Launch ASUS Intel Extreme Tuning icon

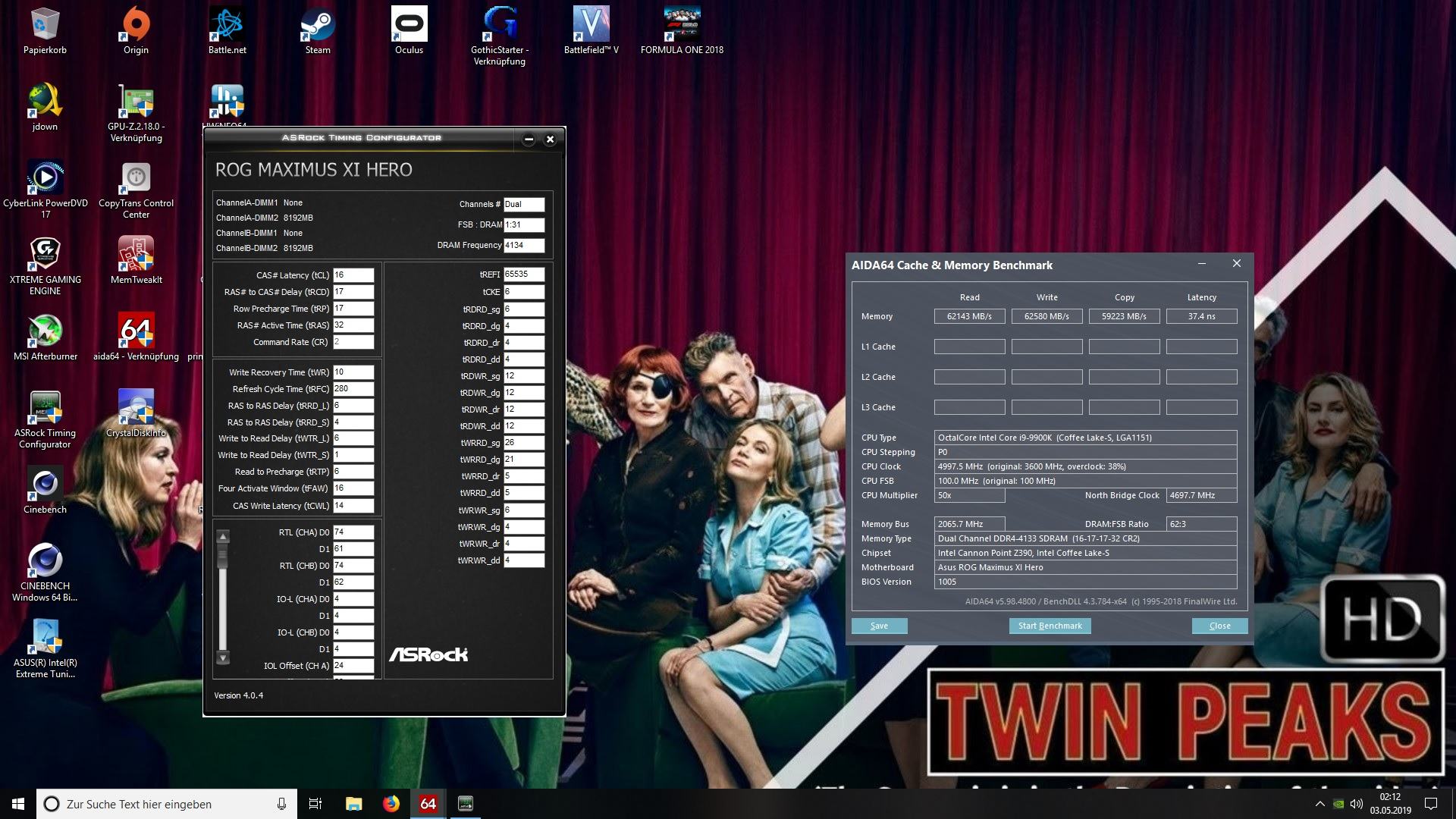[45, 649]
